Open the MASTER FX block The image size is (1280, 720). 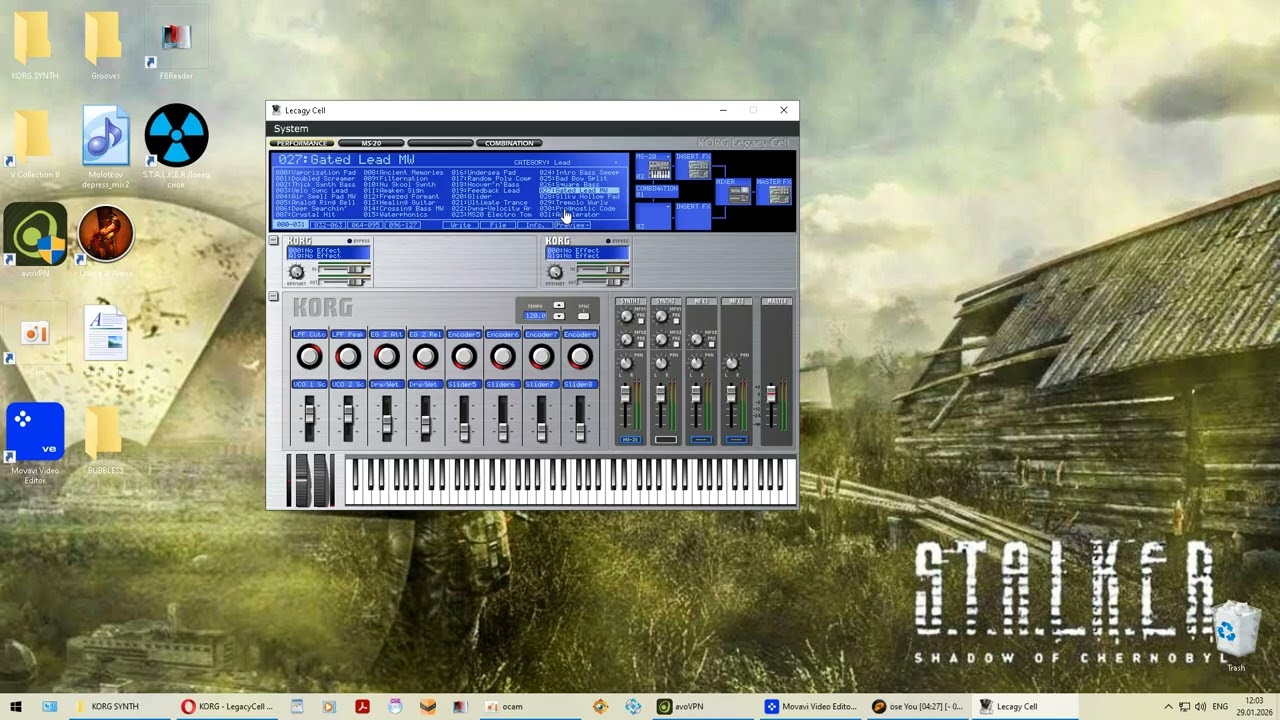pos(773,191)
